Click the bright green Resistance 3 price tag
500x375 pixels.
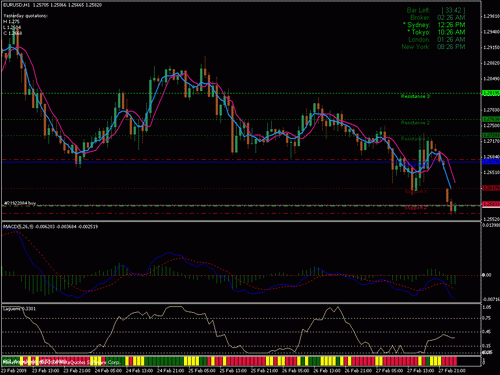coord(491,93)
